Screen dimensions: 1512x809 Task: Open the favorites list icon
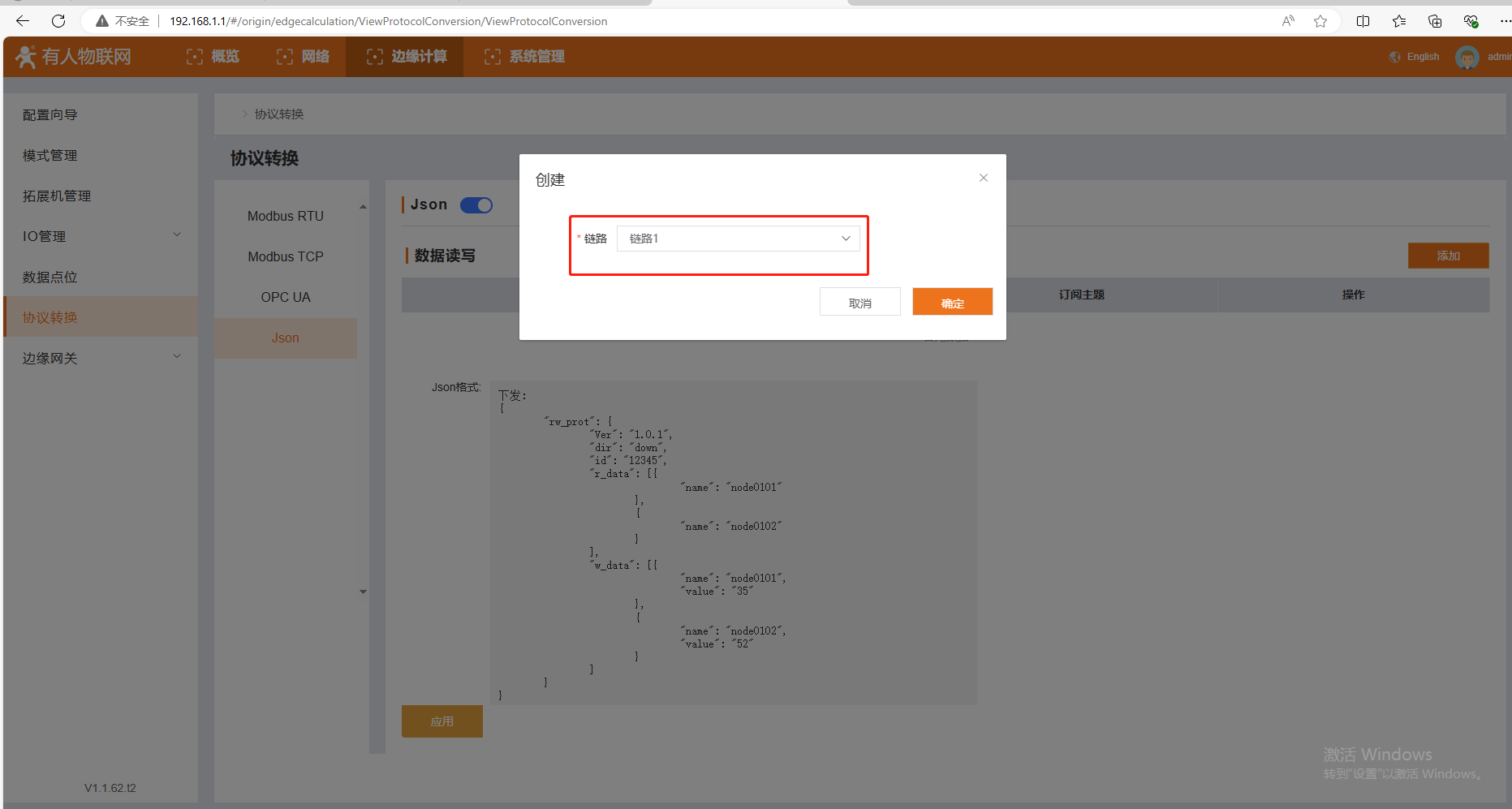pyautogui.click(x=1399, y=21)
